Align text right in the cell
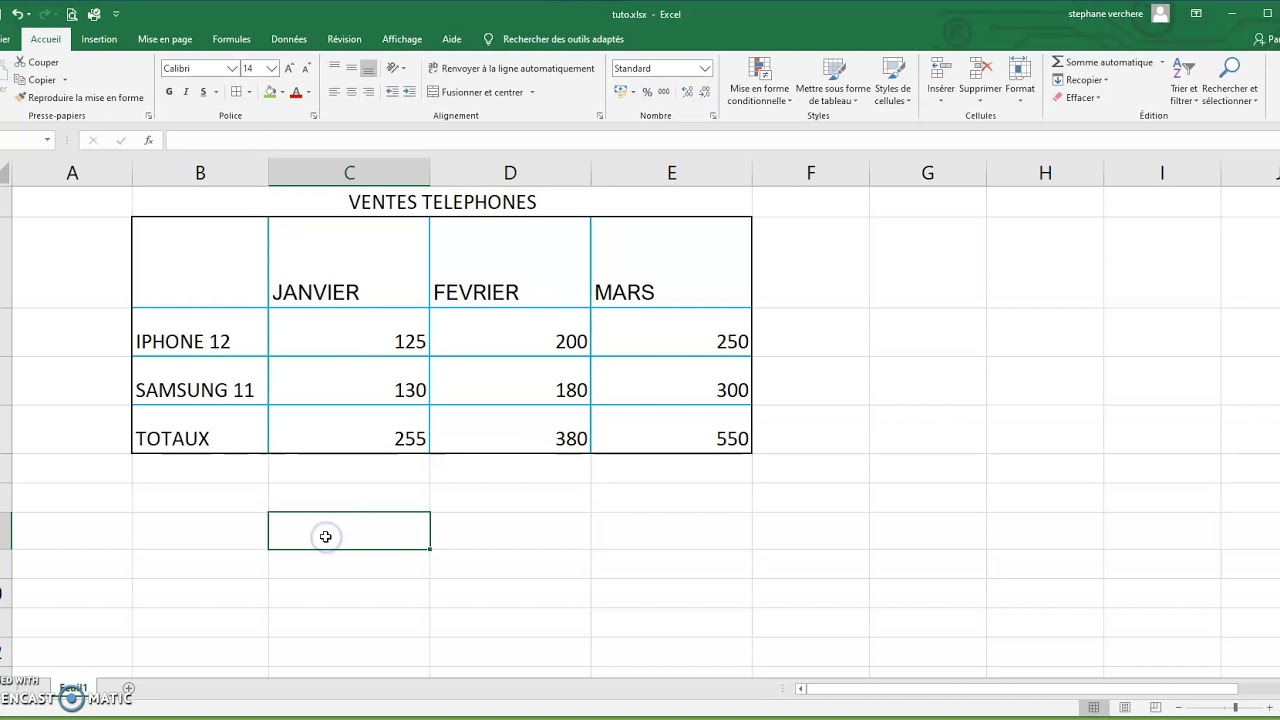 pos(368,92)
